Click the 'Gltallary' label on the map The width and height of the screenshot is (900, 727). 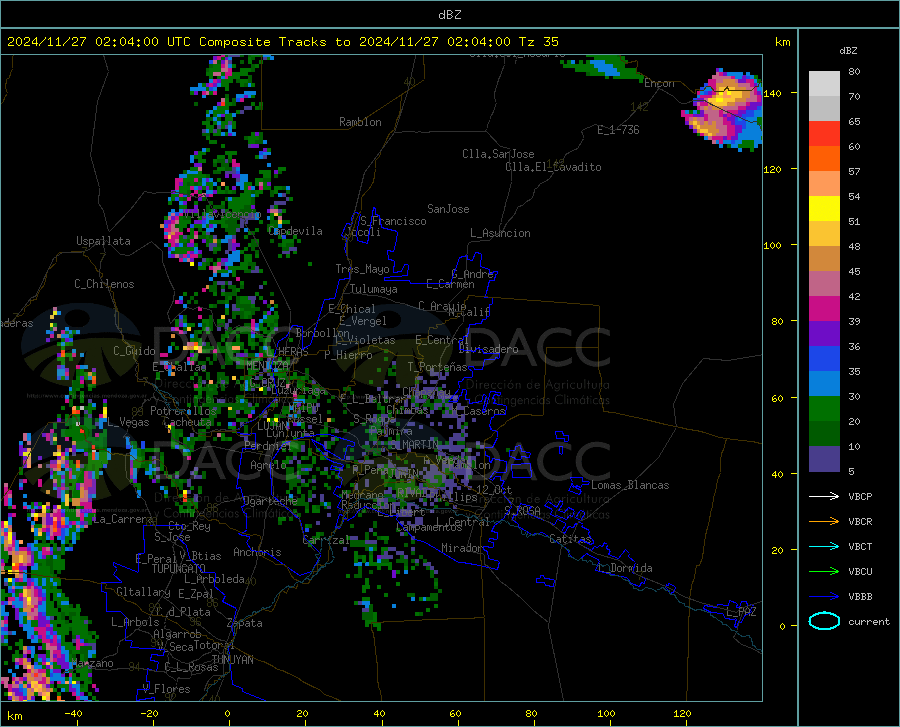pos(143,592)
